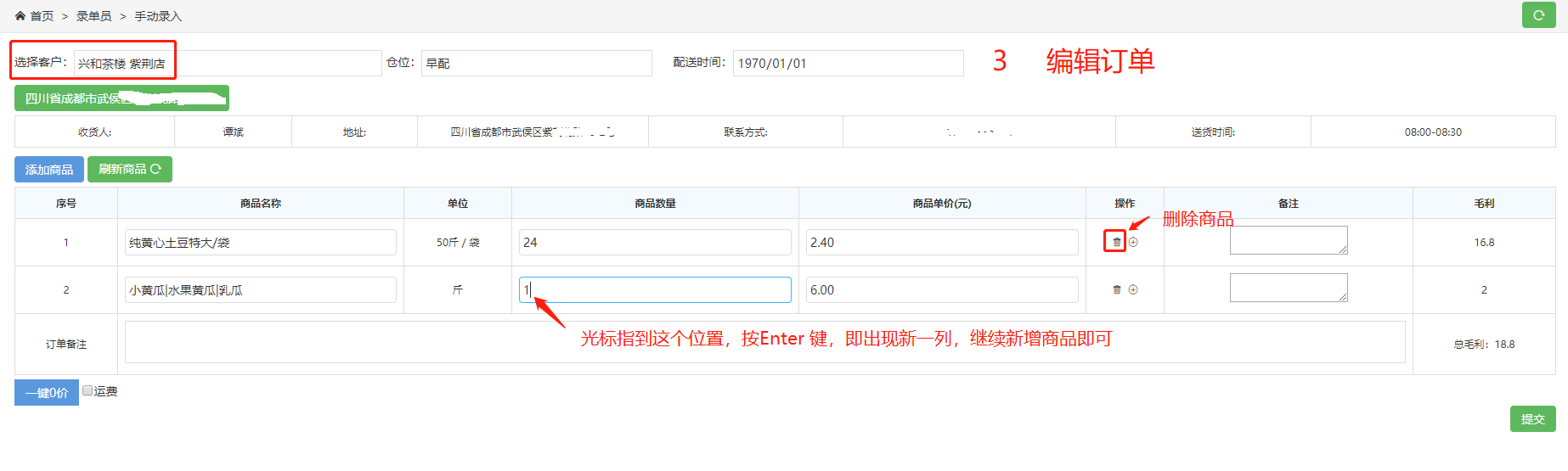Delete the 纯黄心土豆 product row via trash icon
This screenshot has height=471, width=1568.
[1116, 242]
